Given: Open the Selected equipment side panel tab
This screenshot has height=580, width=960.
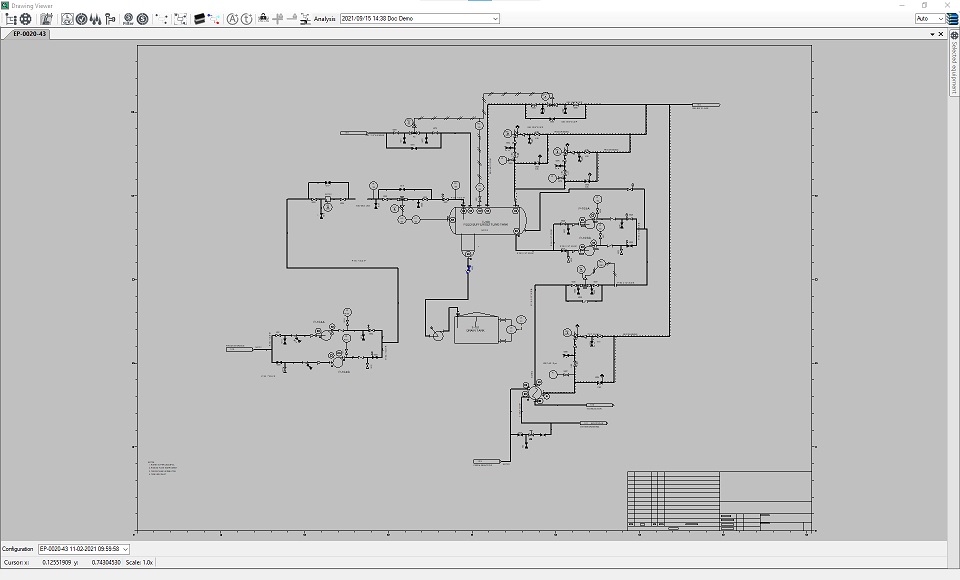Looking at the screenshot, I should [953, 70].
